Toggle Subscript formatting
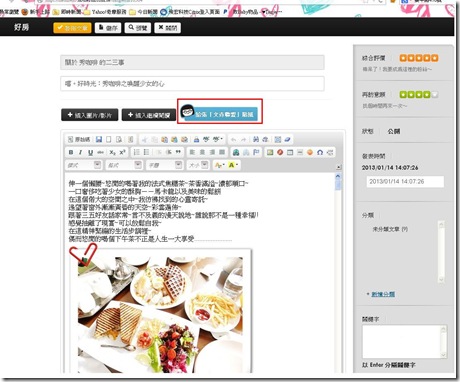The image size is (460, 382). [113, 152]
